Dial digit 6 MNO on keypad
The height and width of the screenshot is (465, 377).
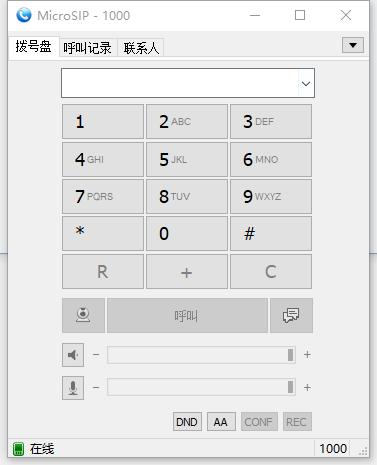[271, 160]
